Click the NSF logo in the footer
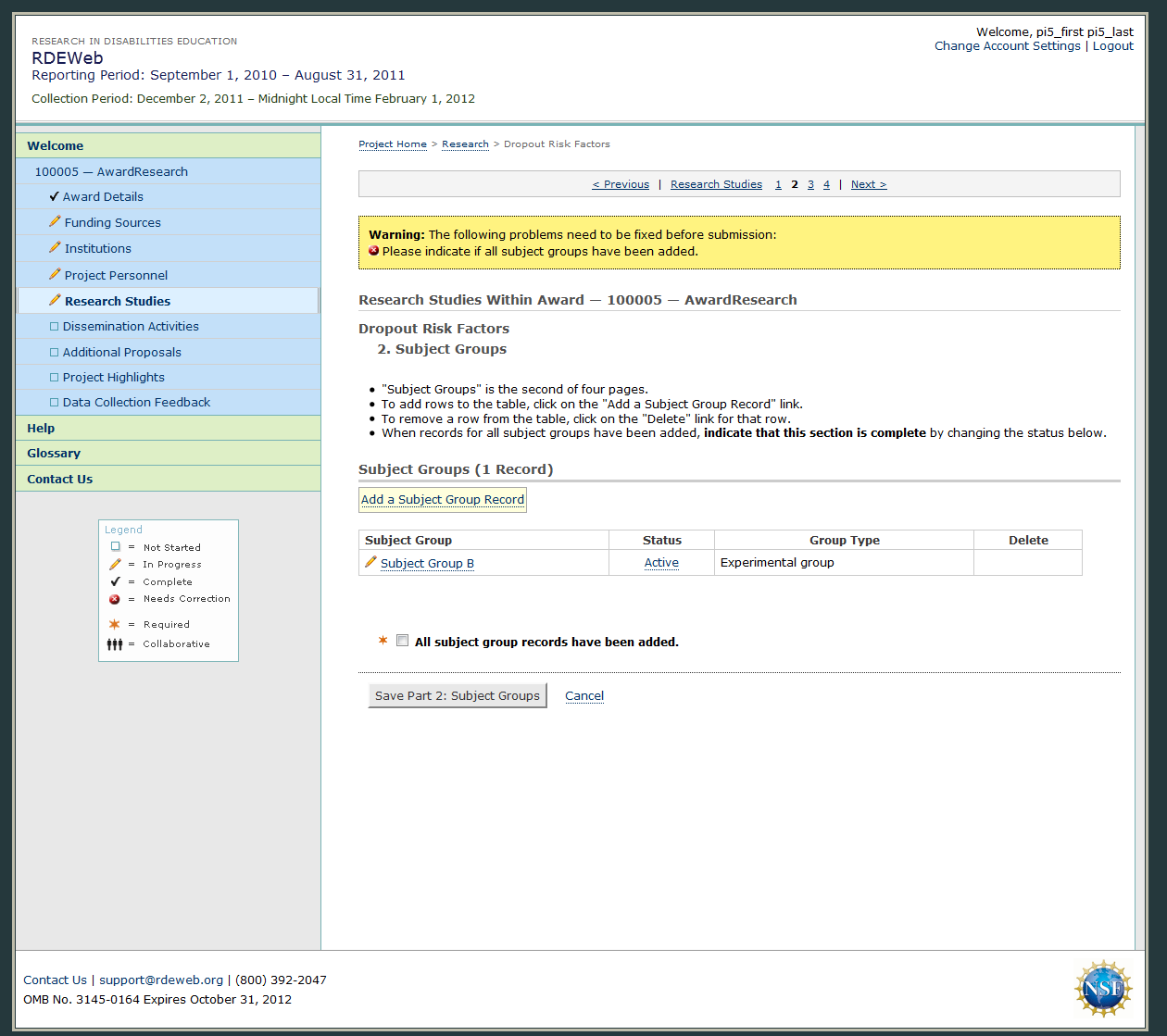Viewport: 1167px width, 1036px height. pos(1103,989)
